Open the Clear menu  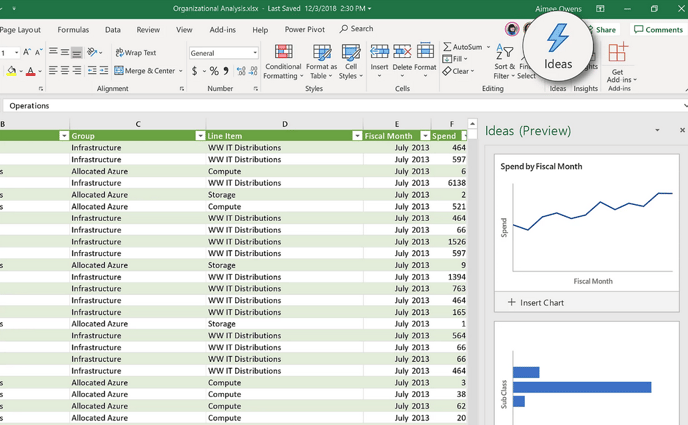click(459, 71)
